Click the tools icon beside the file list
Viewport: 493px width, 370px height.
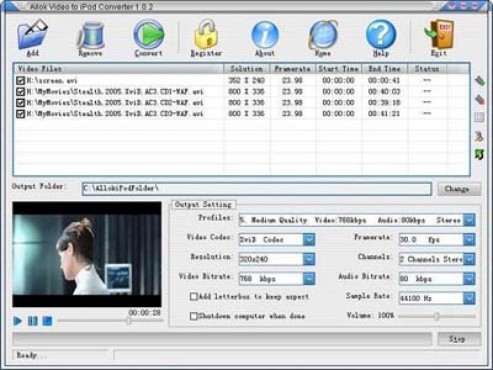479,136
